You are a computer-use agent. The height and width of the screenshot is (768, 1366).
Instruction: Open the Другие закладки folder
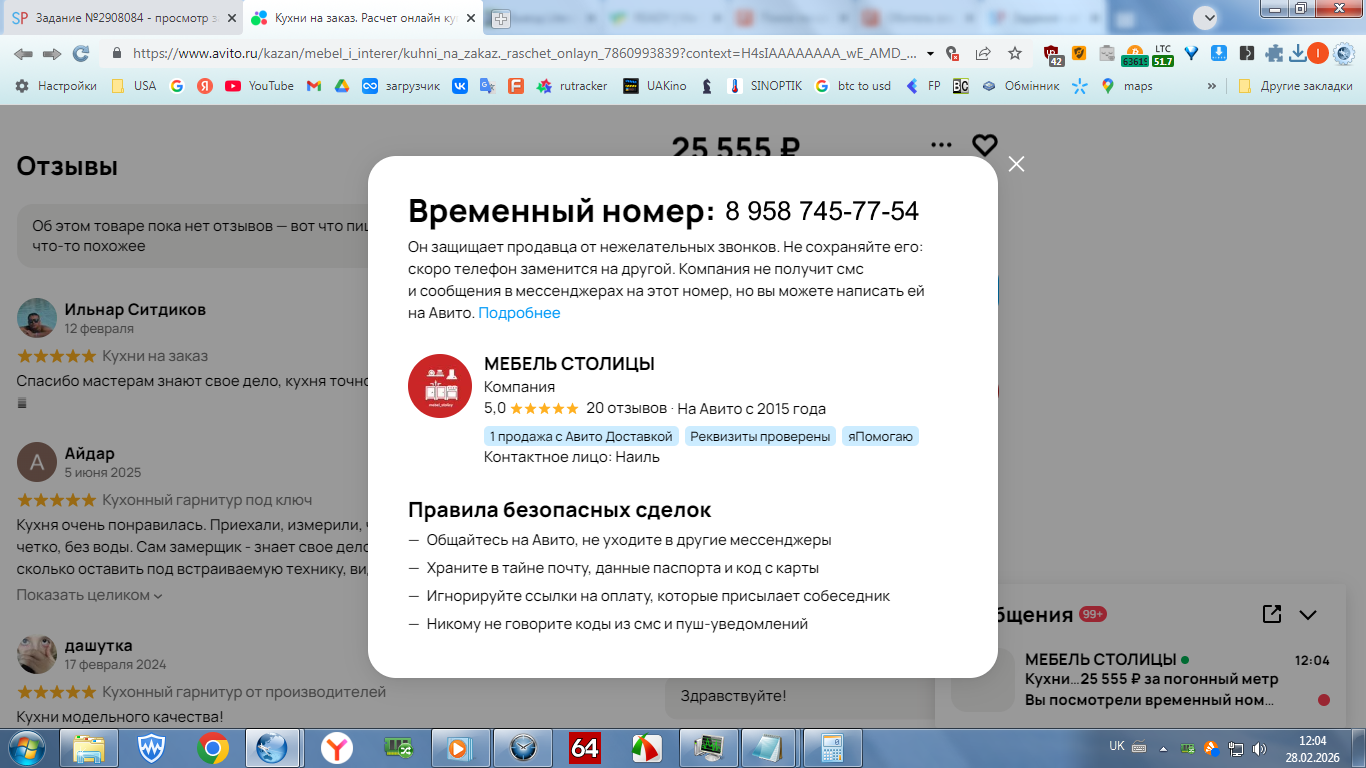pyautogui.click(x=1295, y=86)
